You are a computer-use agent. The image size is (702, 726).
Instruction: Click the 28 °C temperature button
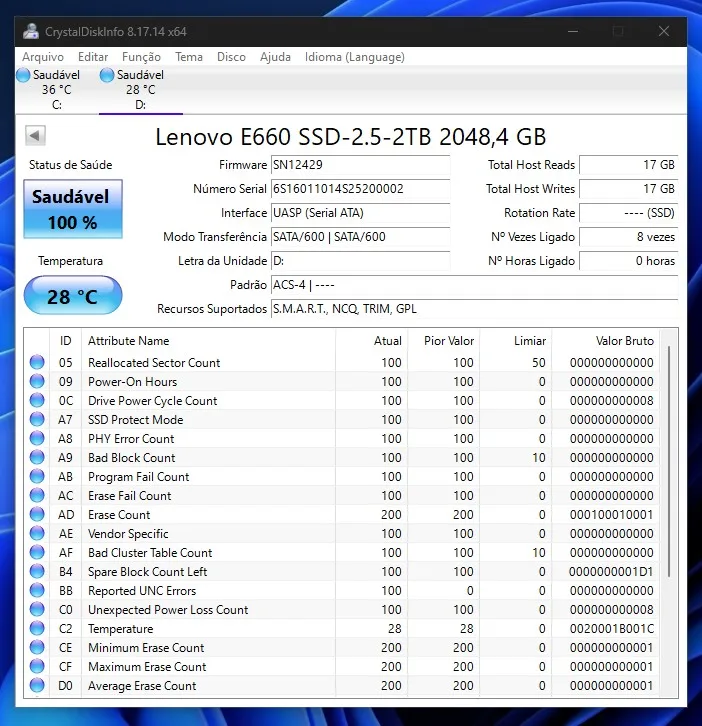pyautogui.click(x=73, y=295)
